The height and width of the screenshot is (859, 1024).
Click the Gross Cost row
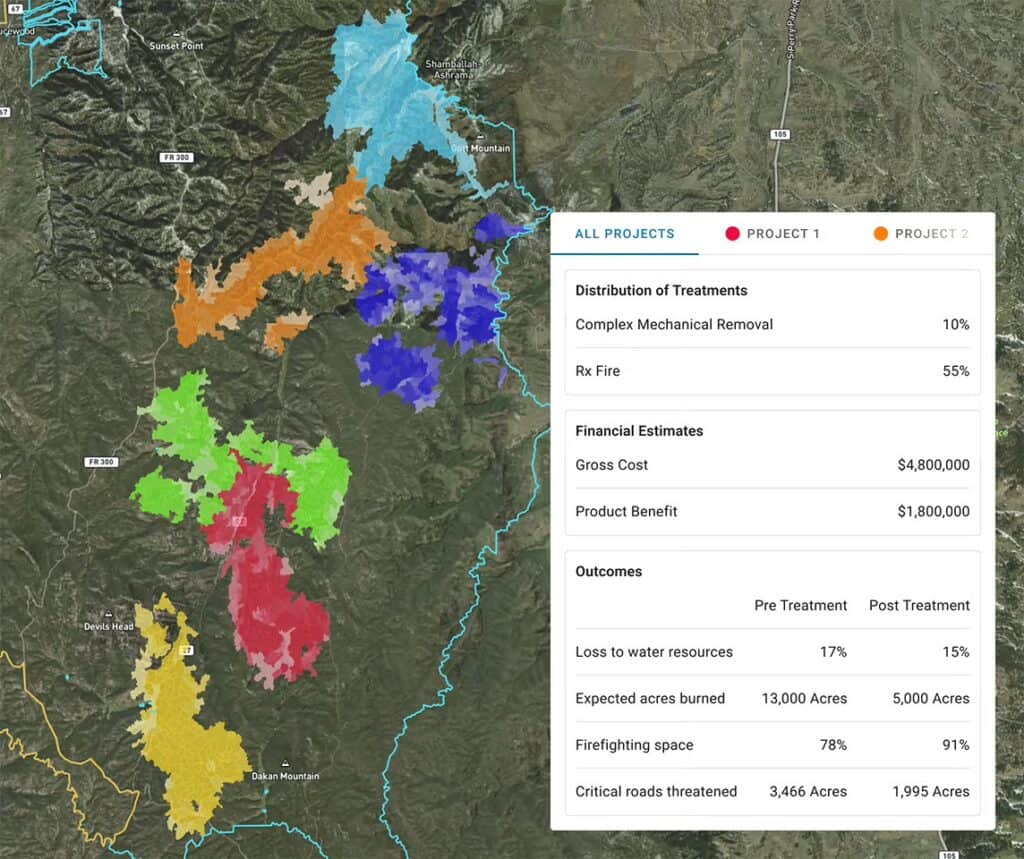pyautogui.click(x=773, y=465)
